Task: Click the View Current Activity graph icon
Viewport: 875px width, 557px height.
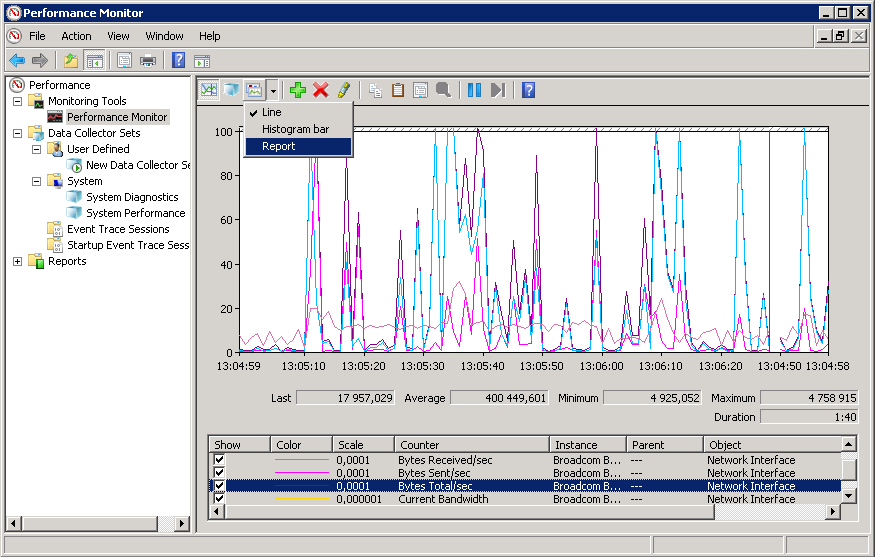Action: 209,90
